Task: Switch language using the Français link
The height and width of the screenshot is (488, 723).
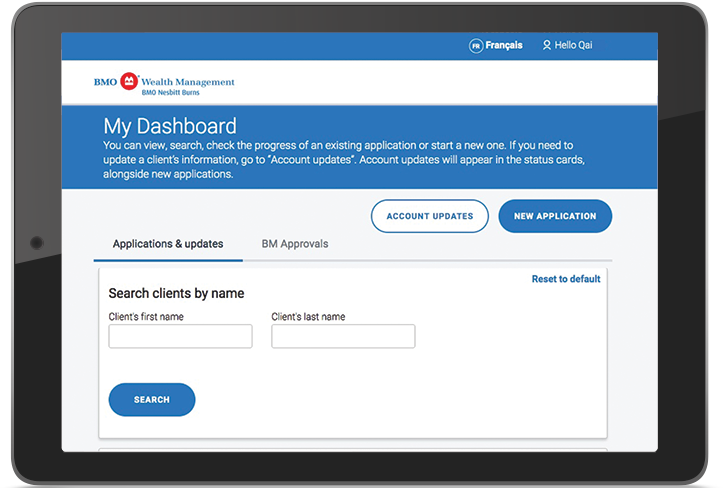Action: [504, 46]
